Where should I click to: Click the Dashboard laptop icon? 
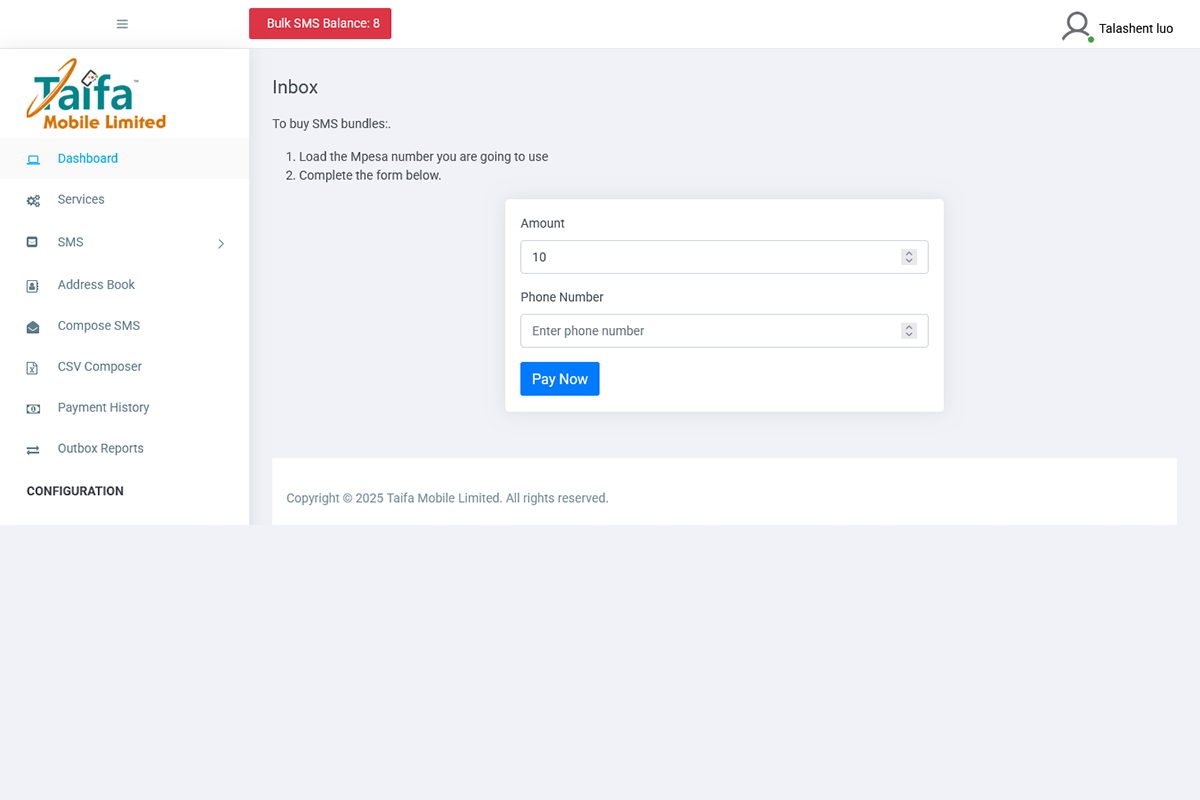33,159
